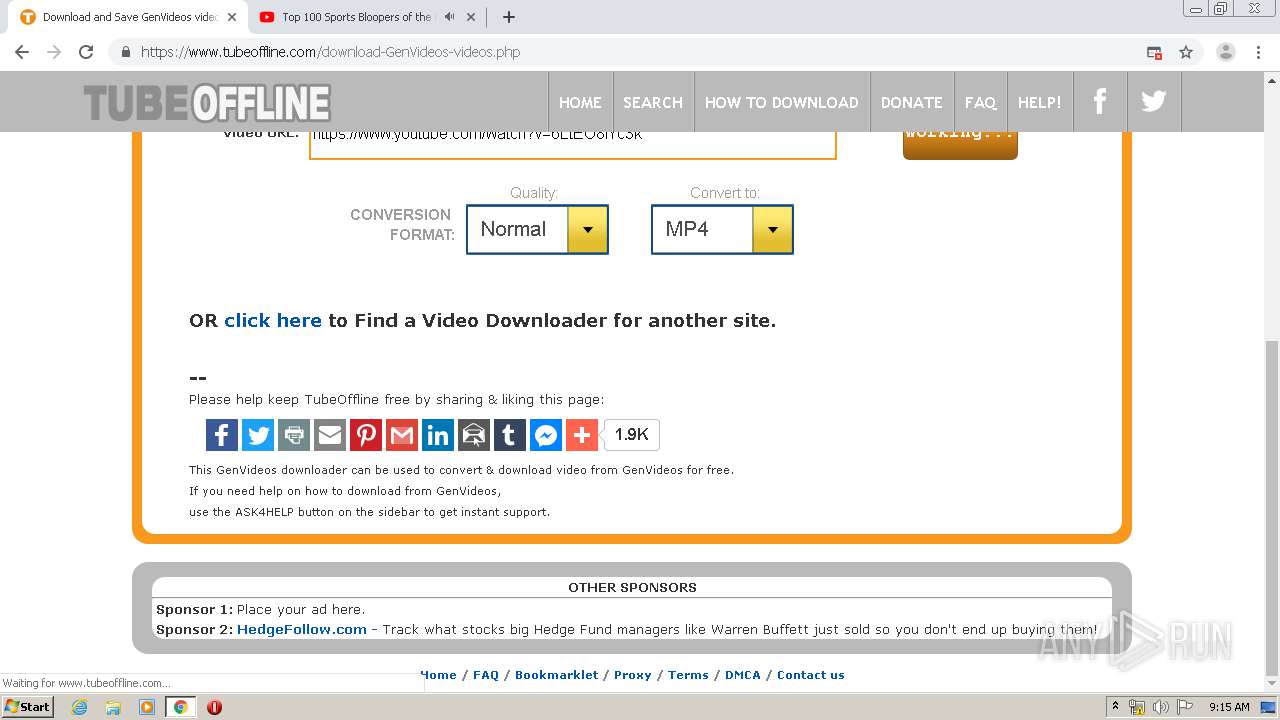Viewport: 1280px width, 720px height.
Task: Click the blocked pop-up icon in address bar
Action: (x=1154, y=52)
